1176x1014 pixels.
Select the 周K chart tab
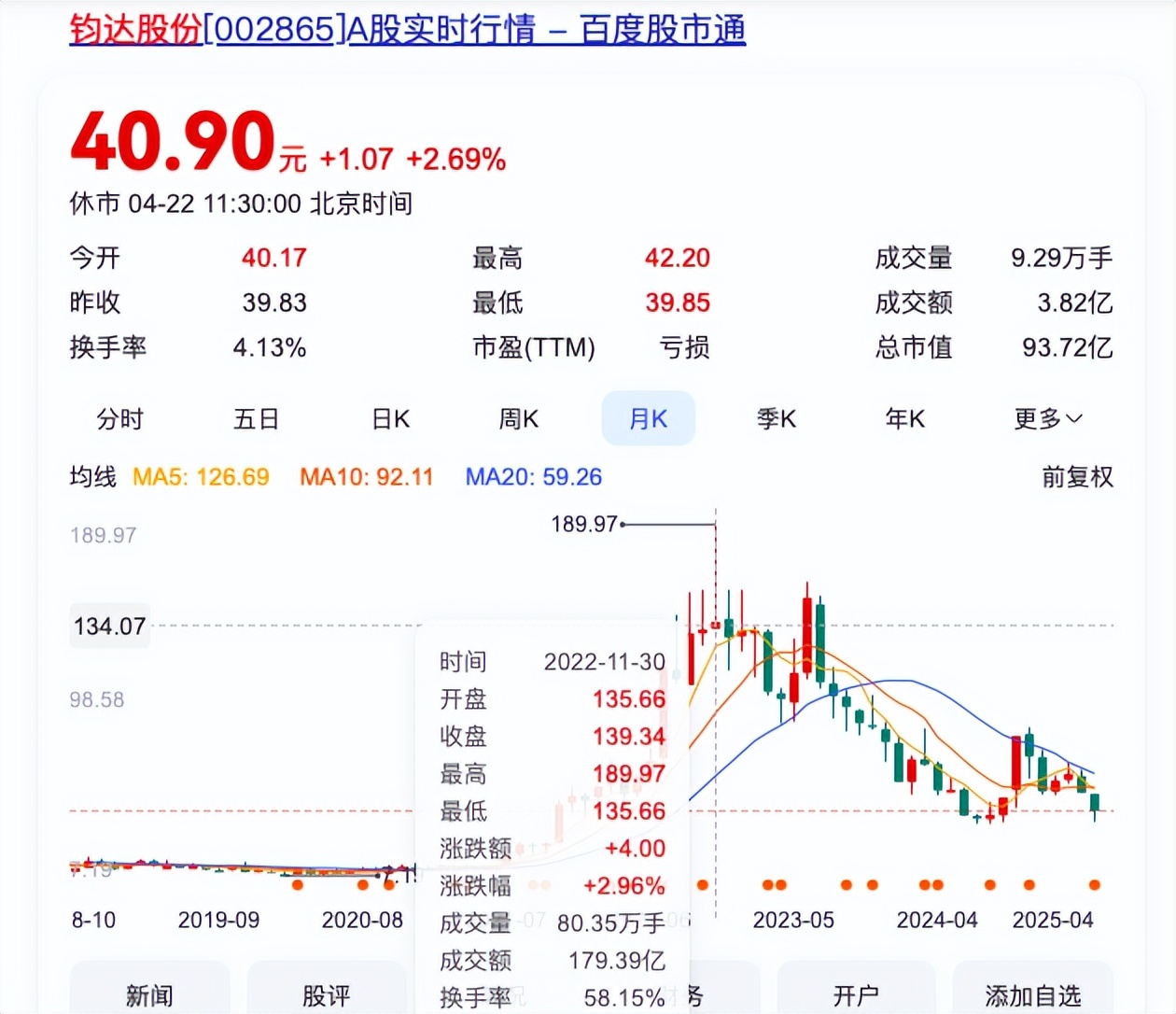518,419
